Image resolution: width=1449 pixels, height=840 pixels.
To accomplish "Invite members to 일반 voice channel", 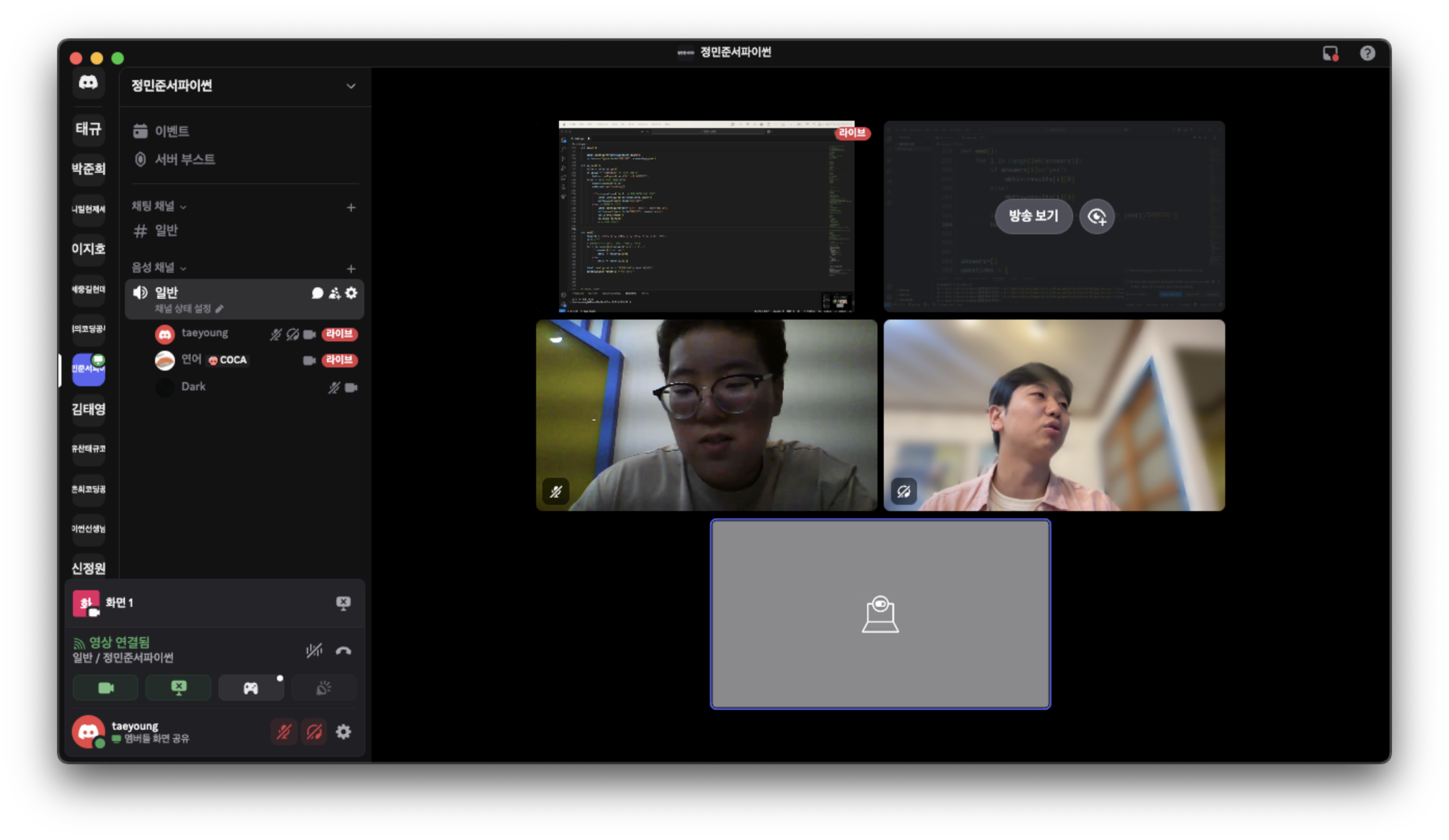I will click(x=334, y=293).
